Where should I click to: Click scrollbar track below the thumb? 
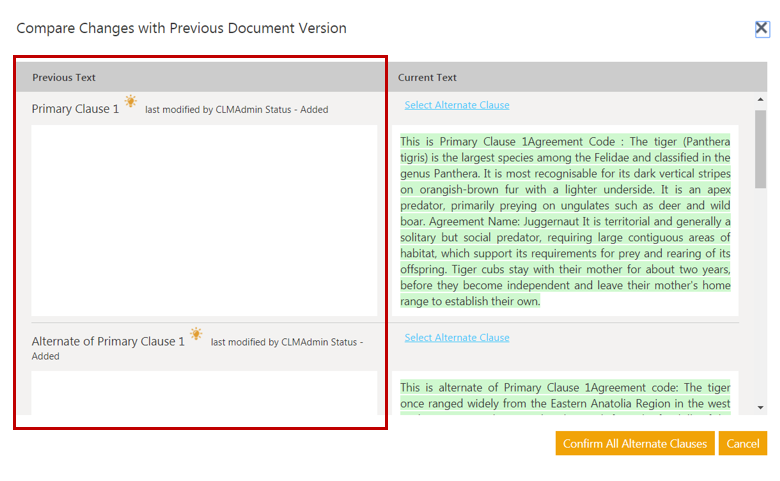pyautogui.click(x=761, y=300)
